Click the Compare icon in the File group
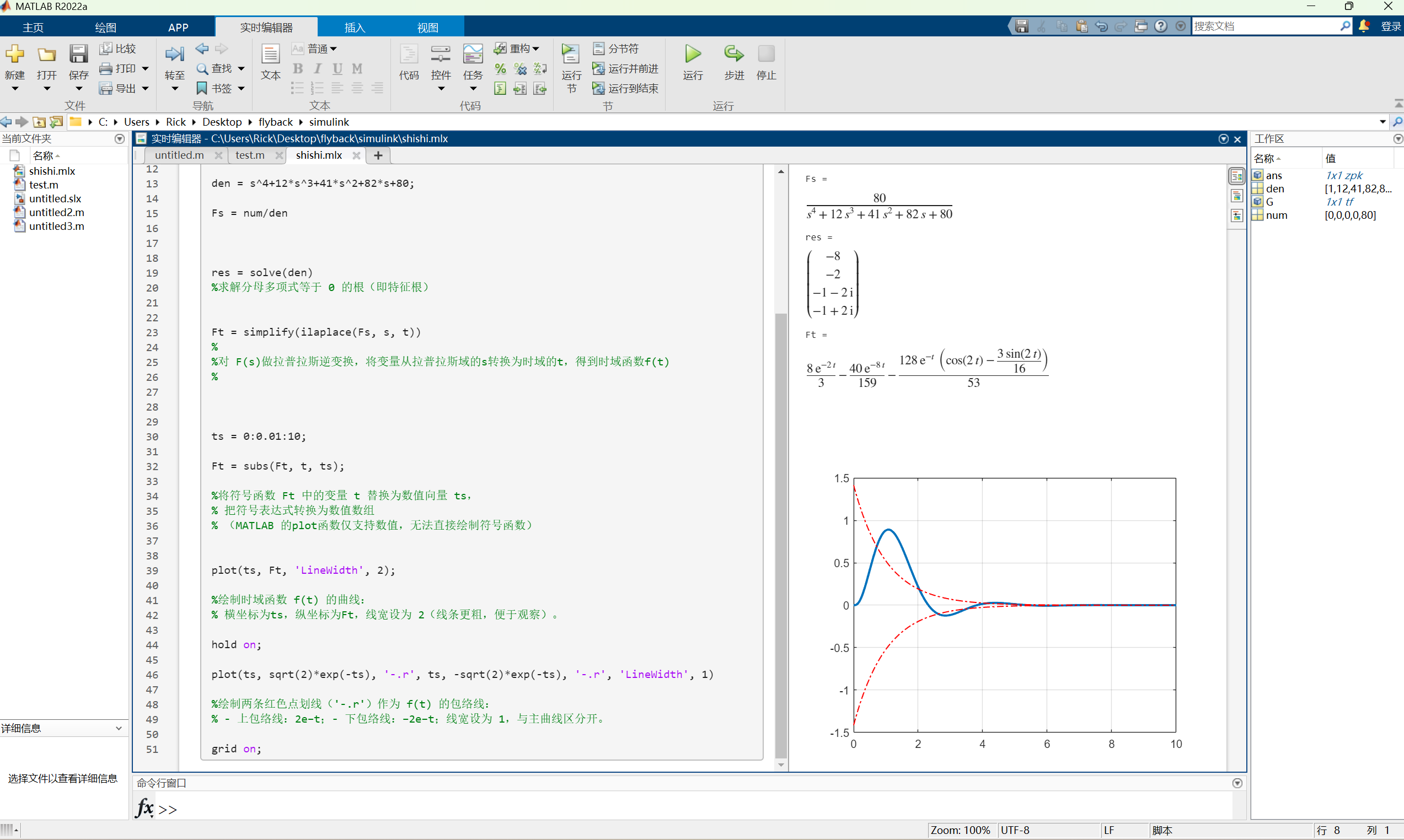 point(106,49)
